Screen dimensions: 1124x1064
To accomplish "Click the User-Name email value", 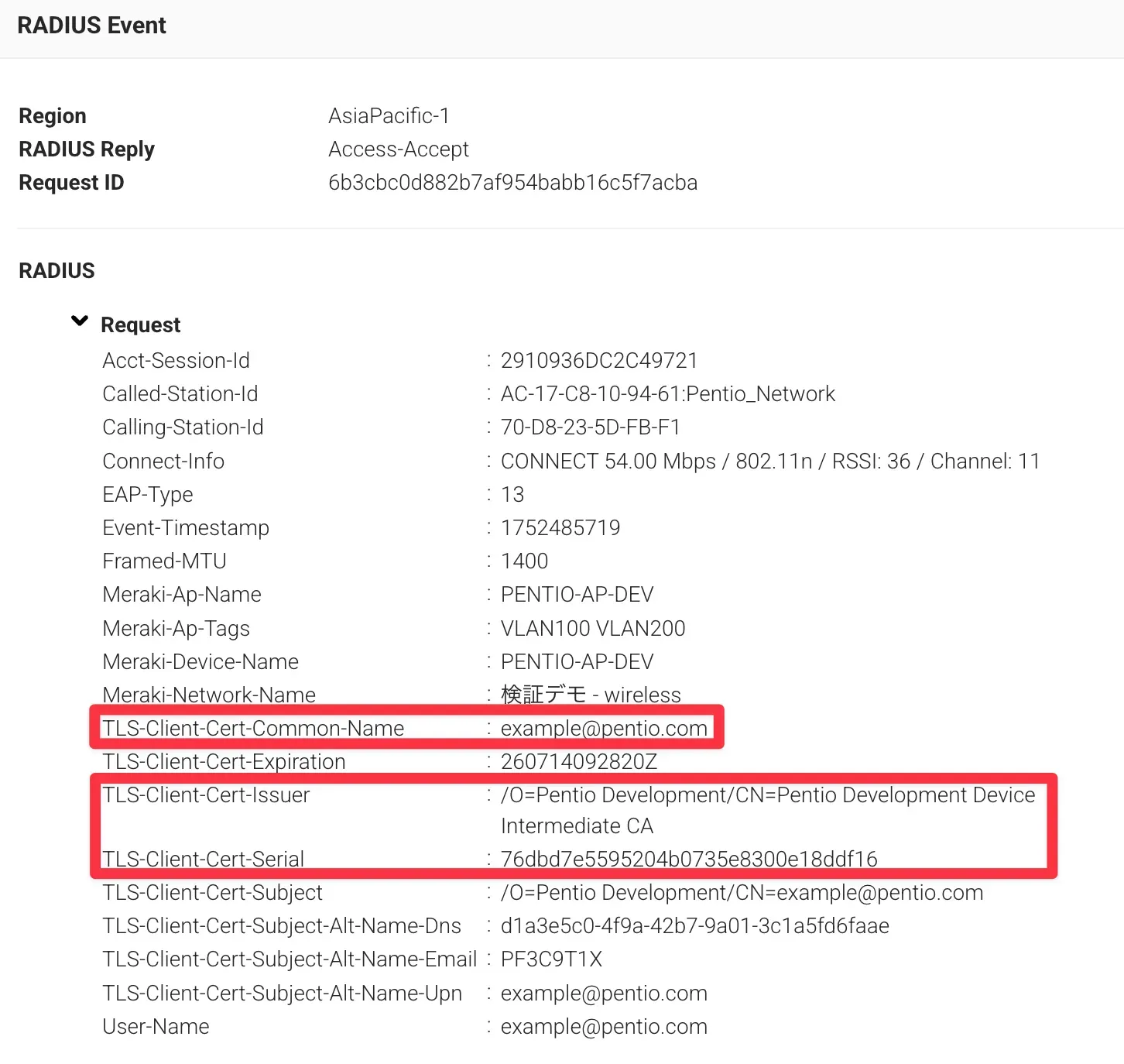I will click(x=604, y=1027).
